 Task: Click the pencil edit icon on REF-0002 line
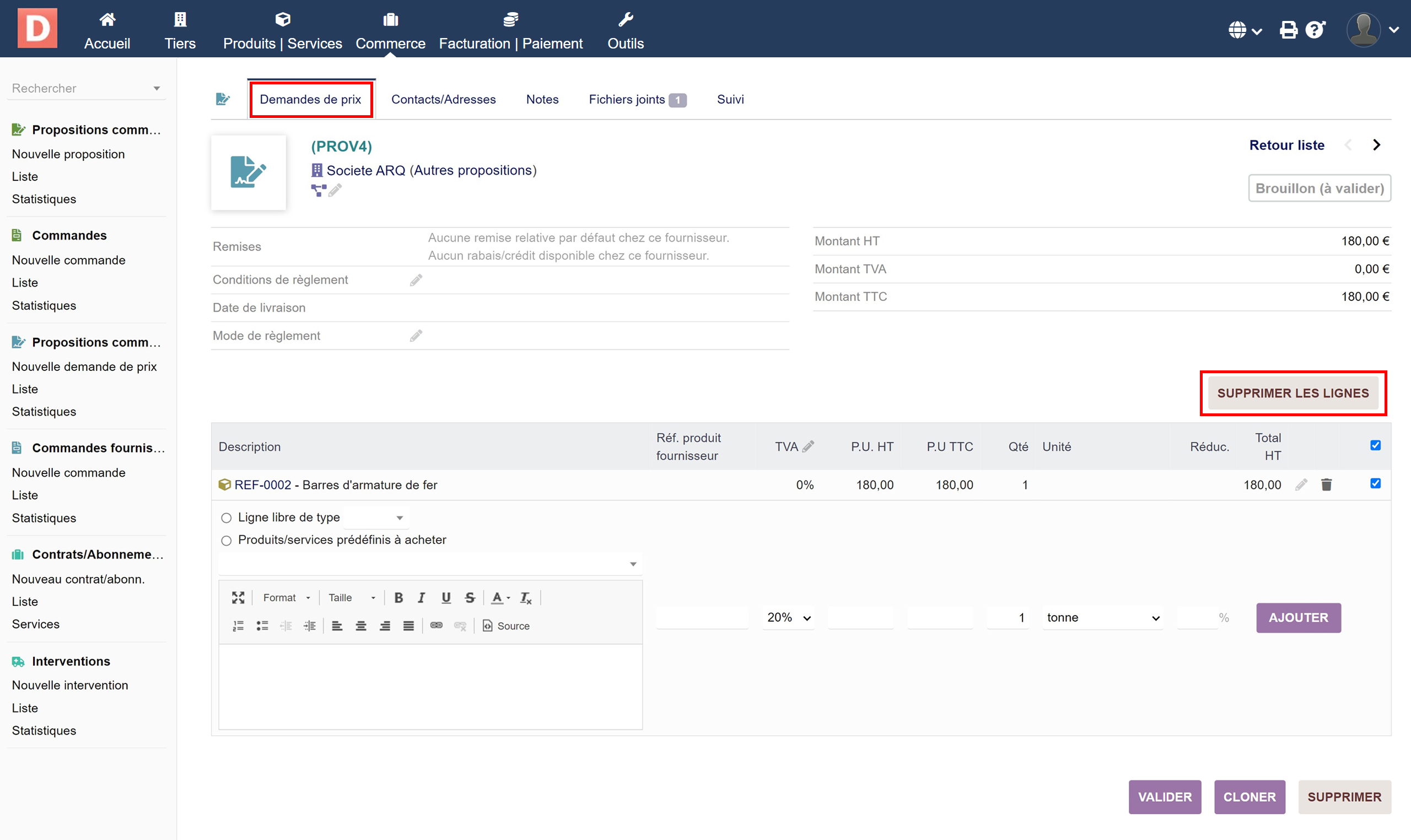[x=1301, y=484]
